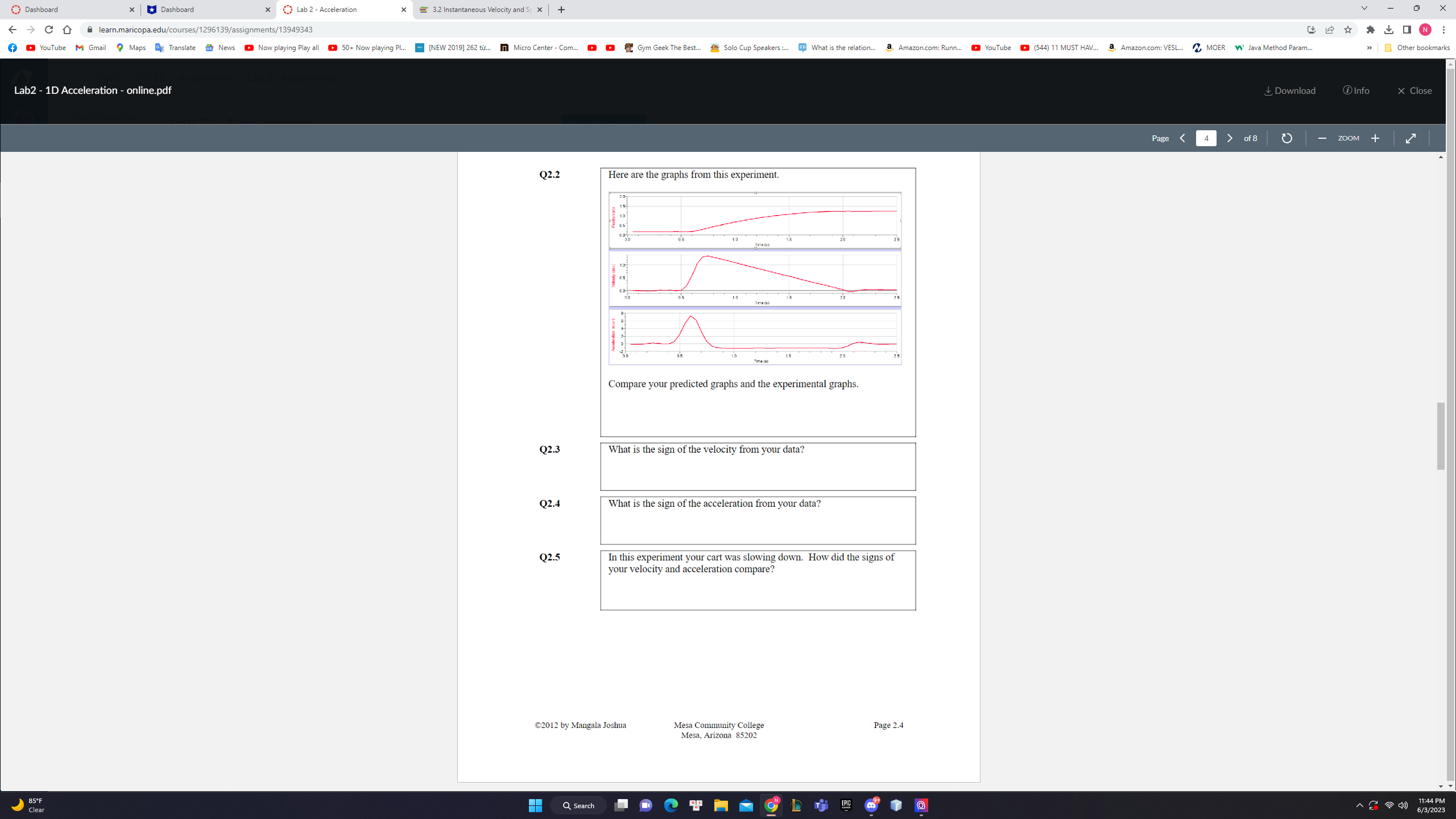The height and width of the screenshot is (819, 1456).
Task: Click the PDF vertical scrollbar thumb
Action: click(1440, 436)
